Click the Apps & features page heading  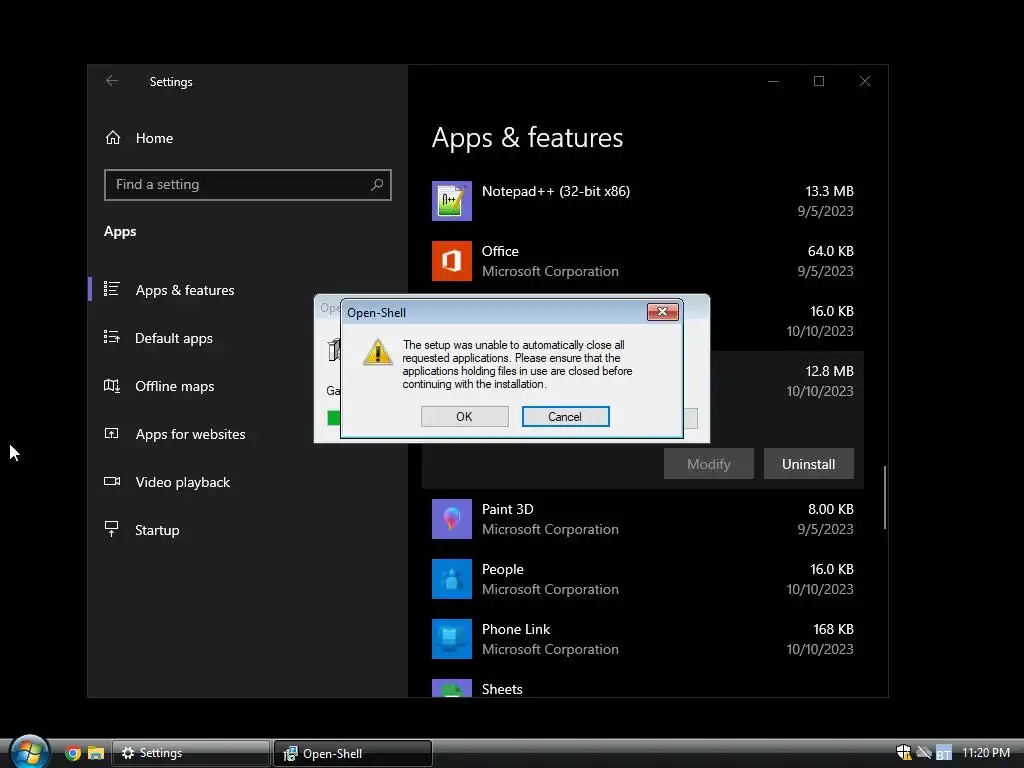tap(528, 138)
